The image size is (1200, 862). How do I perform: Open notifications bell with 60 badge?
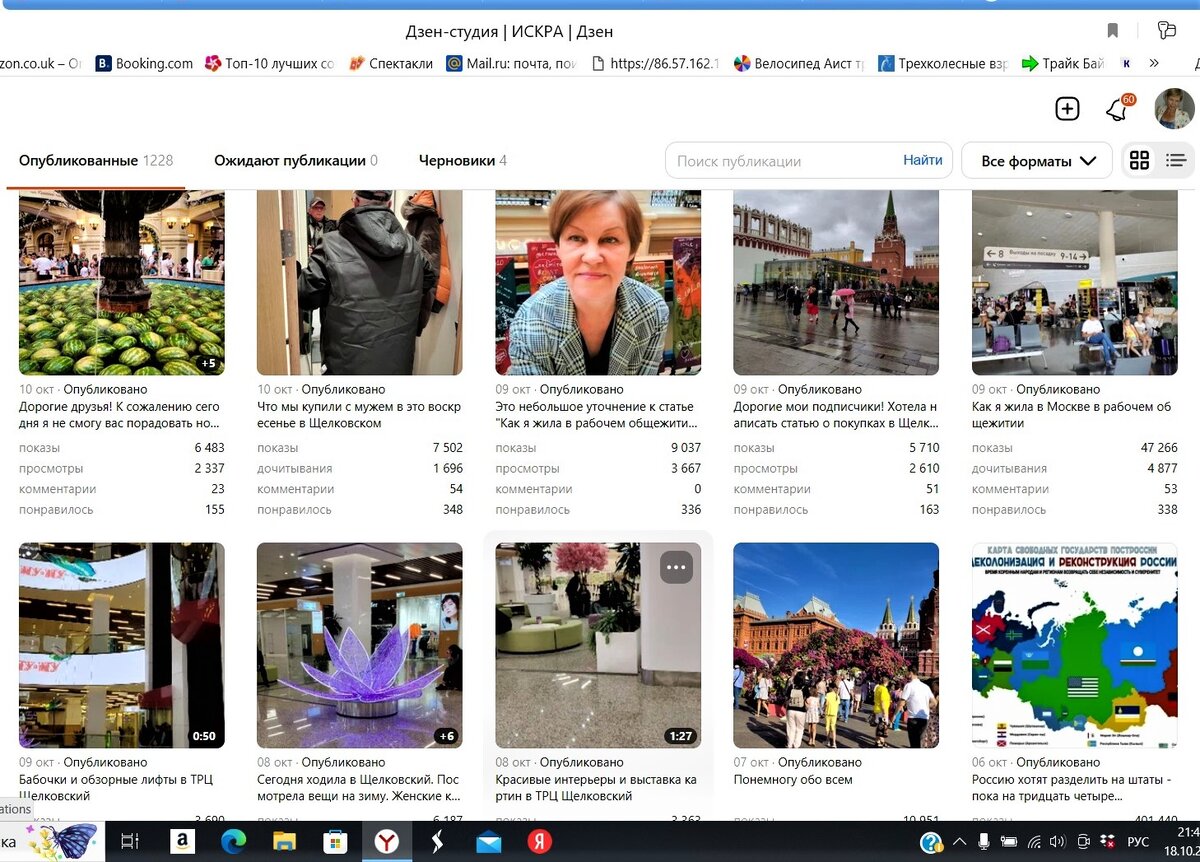click(x=1118, y=109)
